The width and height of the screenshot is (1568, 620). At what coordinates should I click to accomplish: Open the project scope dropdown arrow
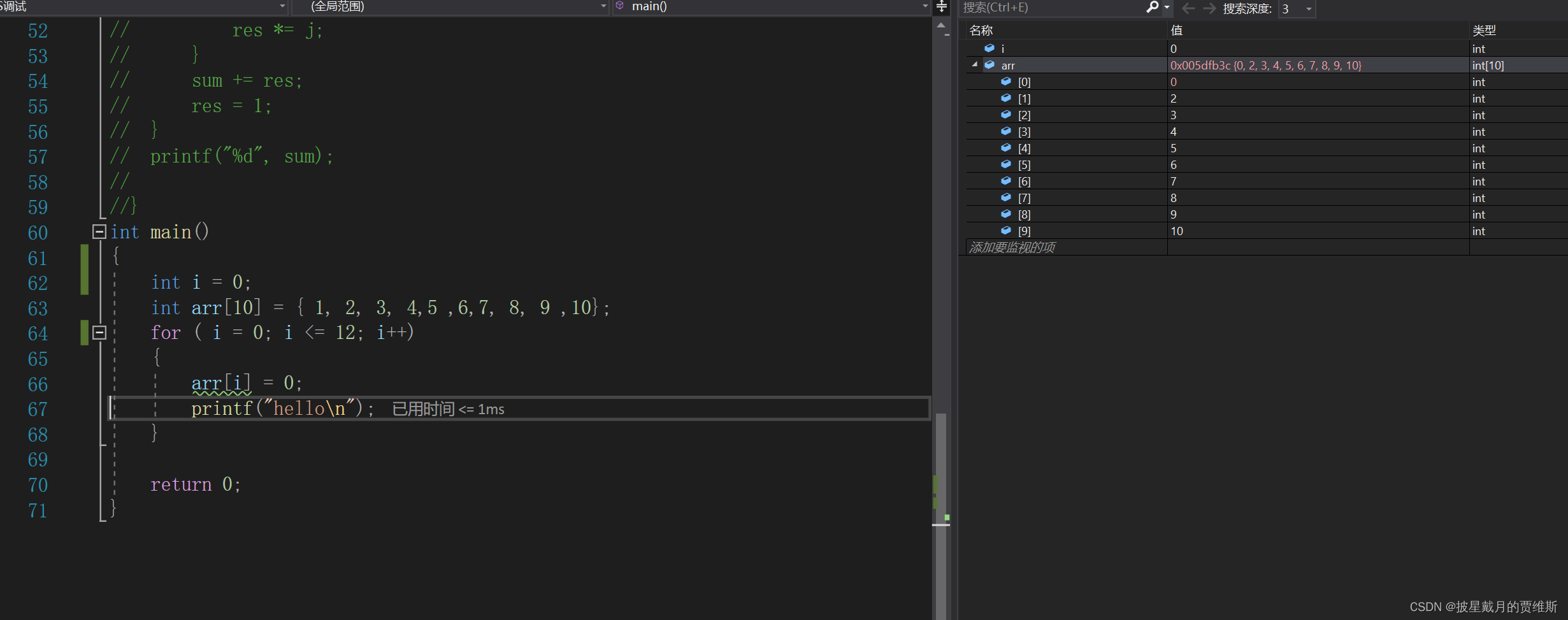tap(282, 6)
